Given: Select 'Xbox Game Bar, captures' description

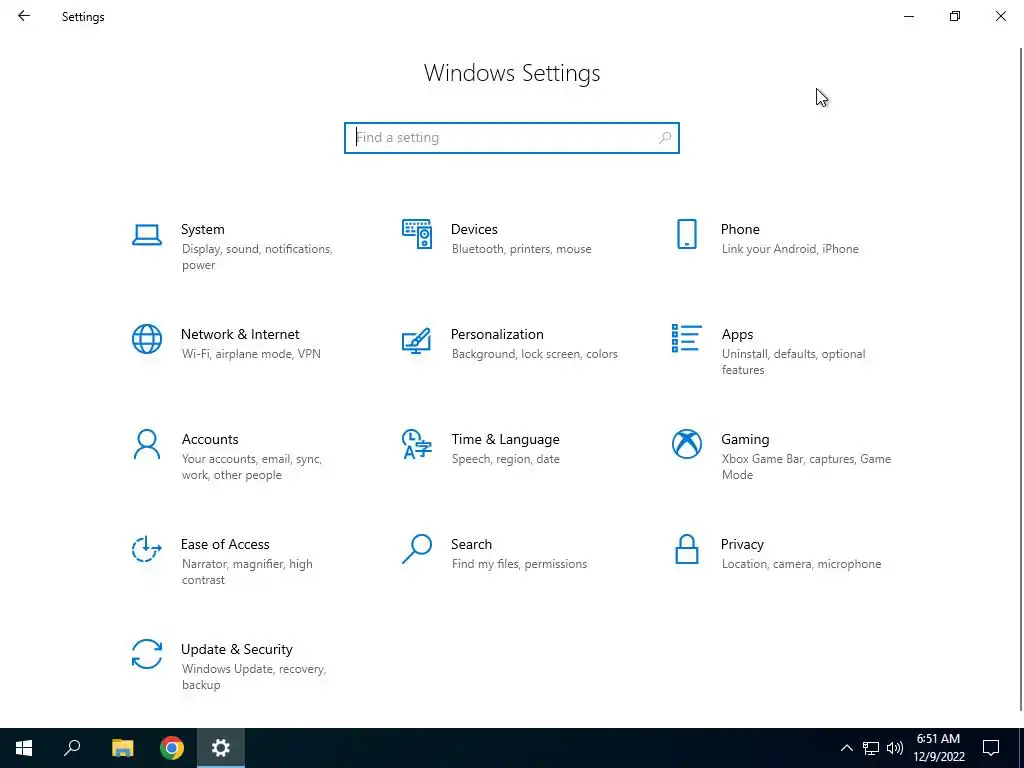Looking at the screenshot, I should pos(806,467).
